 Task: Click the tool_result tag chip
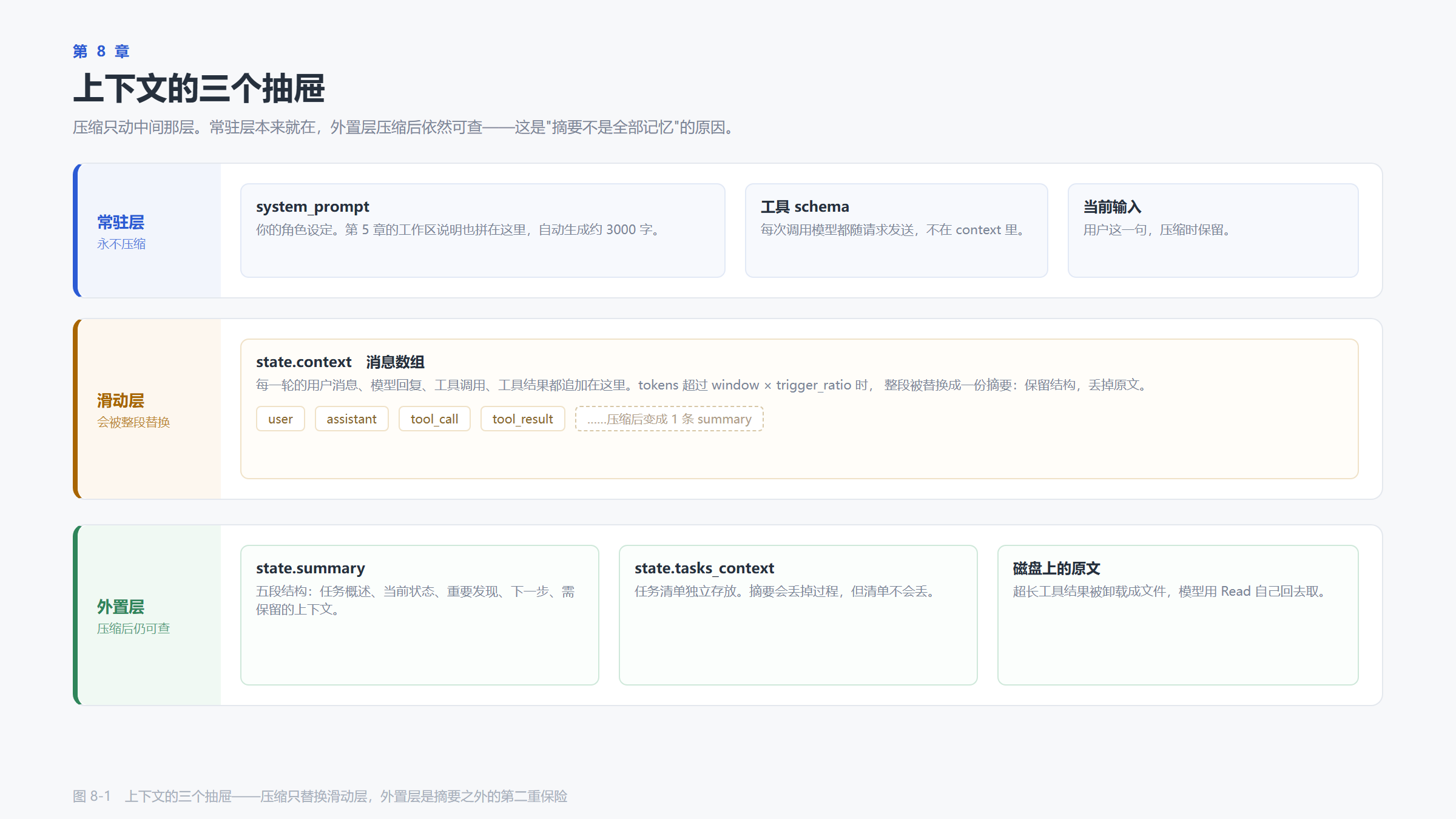point(523,419)
